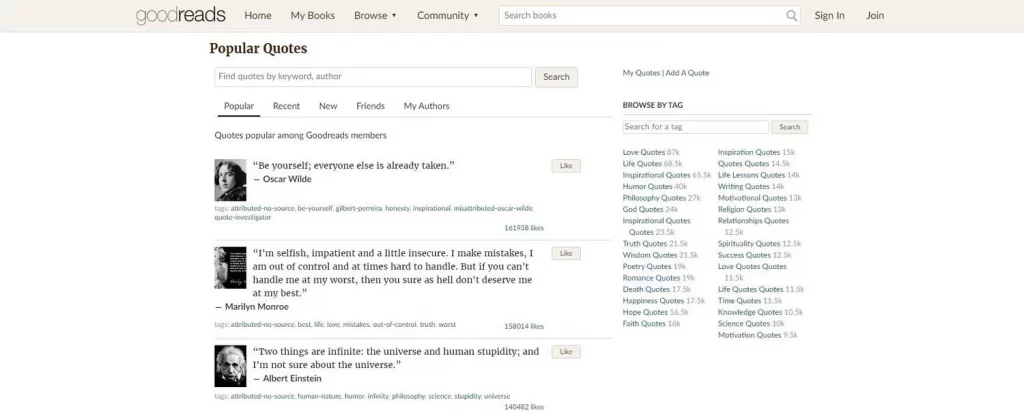
Task: Open Oscar Wilde author link
Action: pos(287,179)
